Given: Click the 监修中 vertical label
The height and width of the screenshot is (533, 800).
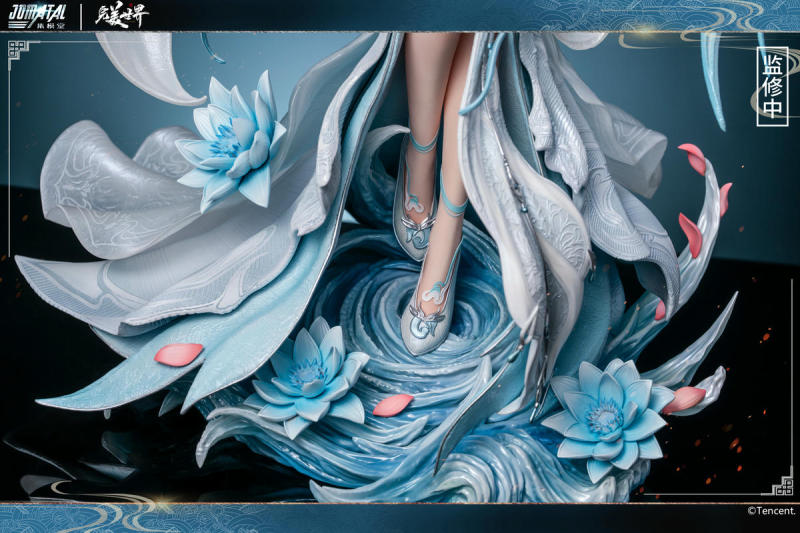Looking at the screenshot, I should click(x=772, y=86).
